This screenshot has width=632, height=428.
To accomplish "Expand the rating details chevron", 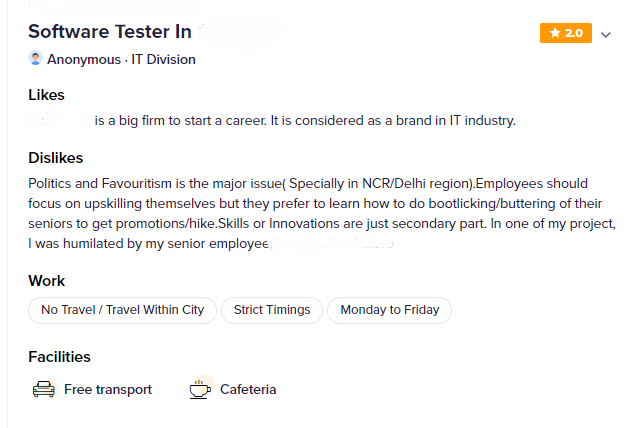I will click(605, 34).
